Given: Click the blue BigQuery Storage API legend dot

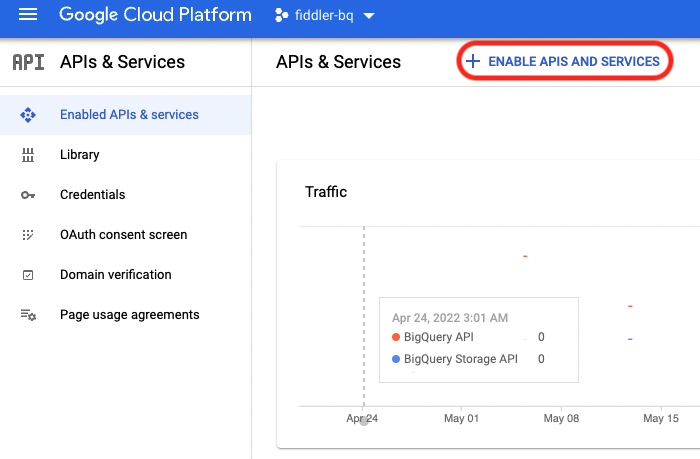Looking at the screenshot, I should [396, 359].
